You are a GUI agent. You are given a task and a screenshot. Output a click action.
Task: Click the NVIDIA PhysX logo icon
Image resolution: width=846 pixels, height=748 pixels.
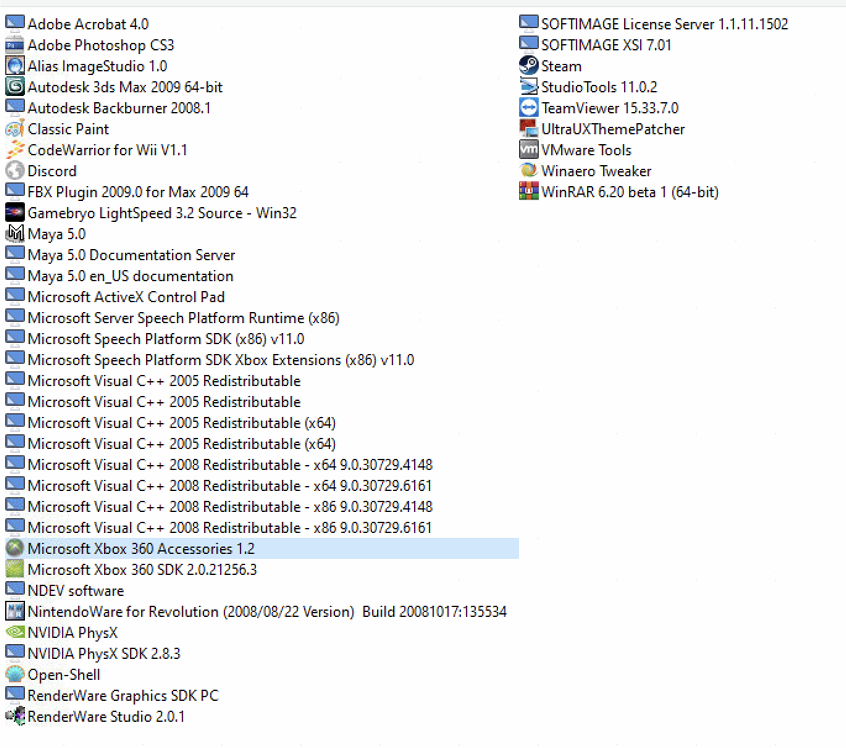[15, 633]
